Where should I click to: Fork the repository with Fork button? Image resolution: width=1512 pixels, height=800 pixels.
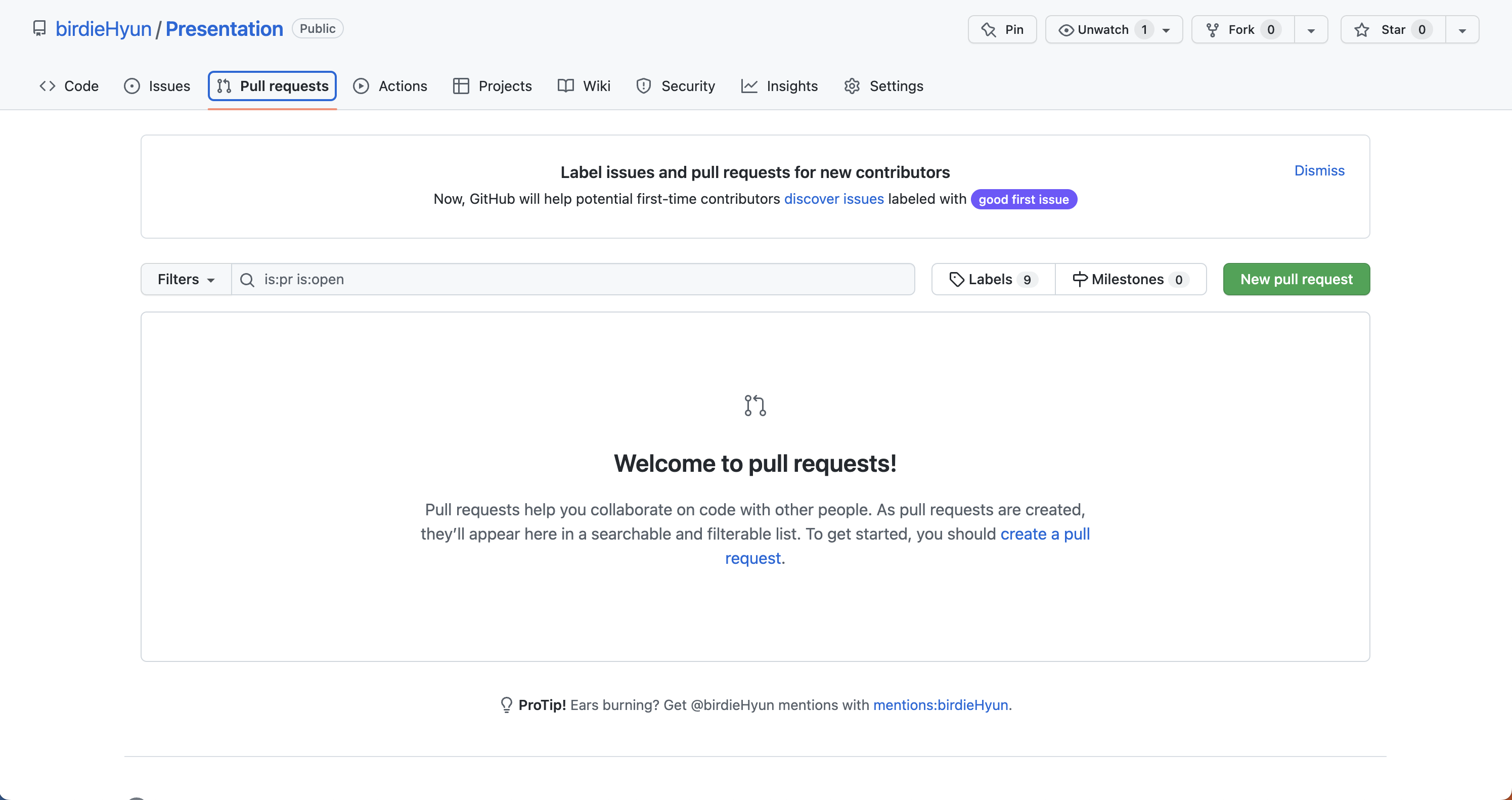[x=1242, y=30]
